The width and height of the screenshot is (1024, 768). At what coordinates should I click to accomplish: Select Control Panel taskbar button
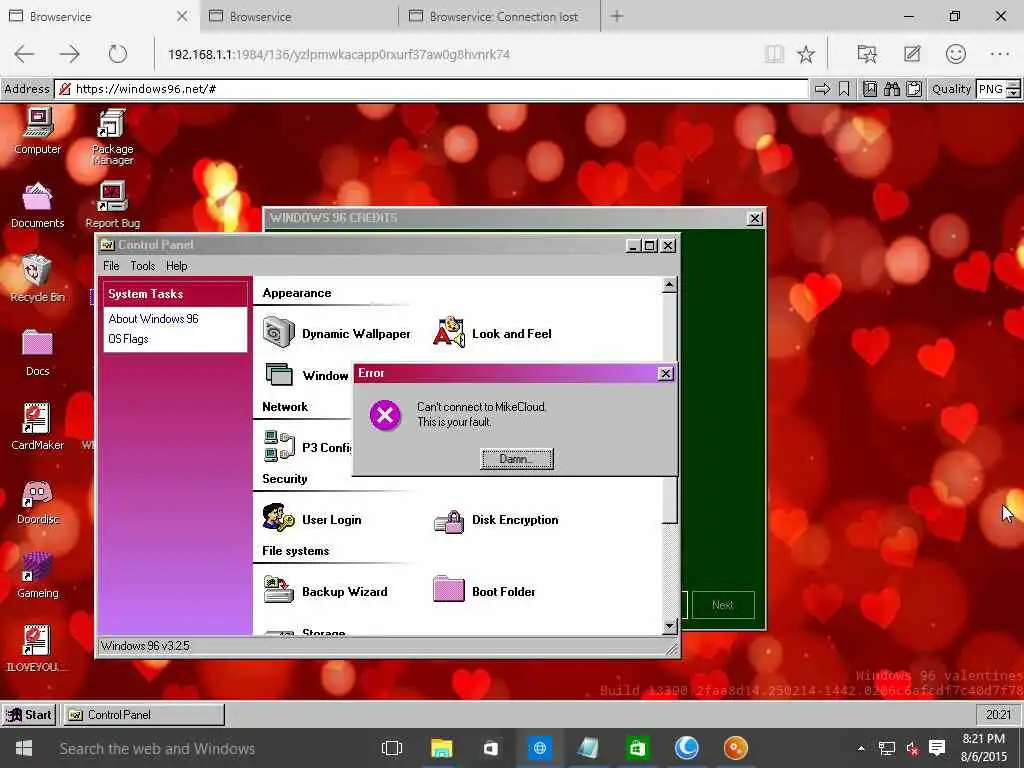coord(144,714)
